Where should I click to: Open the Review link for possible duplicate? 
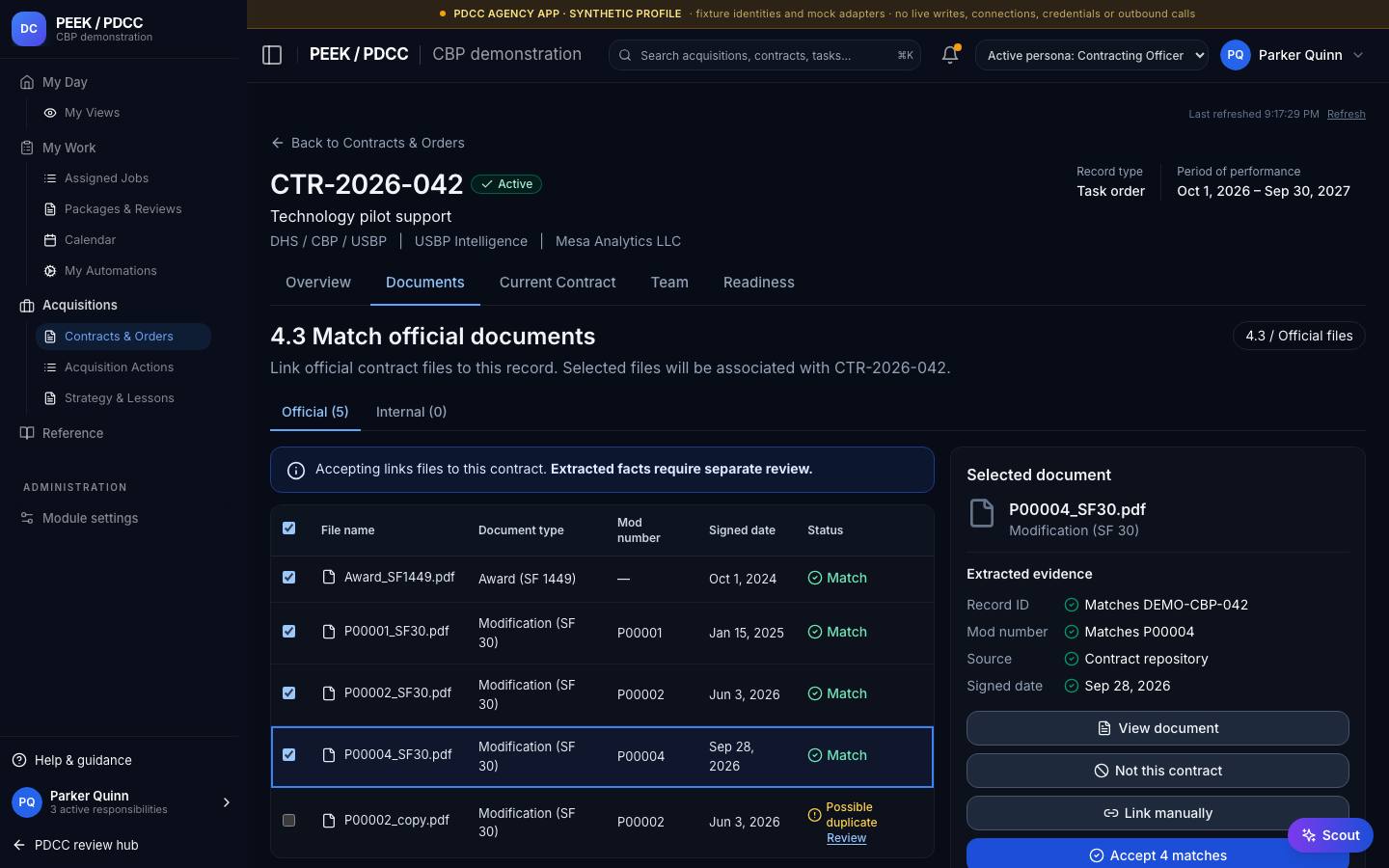click(x=846, y=838)
